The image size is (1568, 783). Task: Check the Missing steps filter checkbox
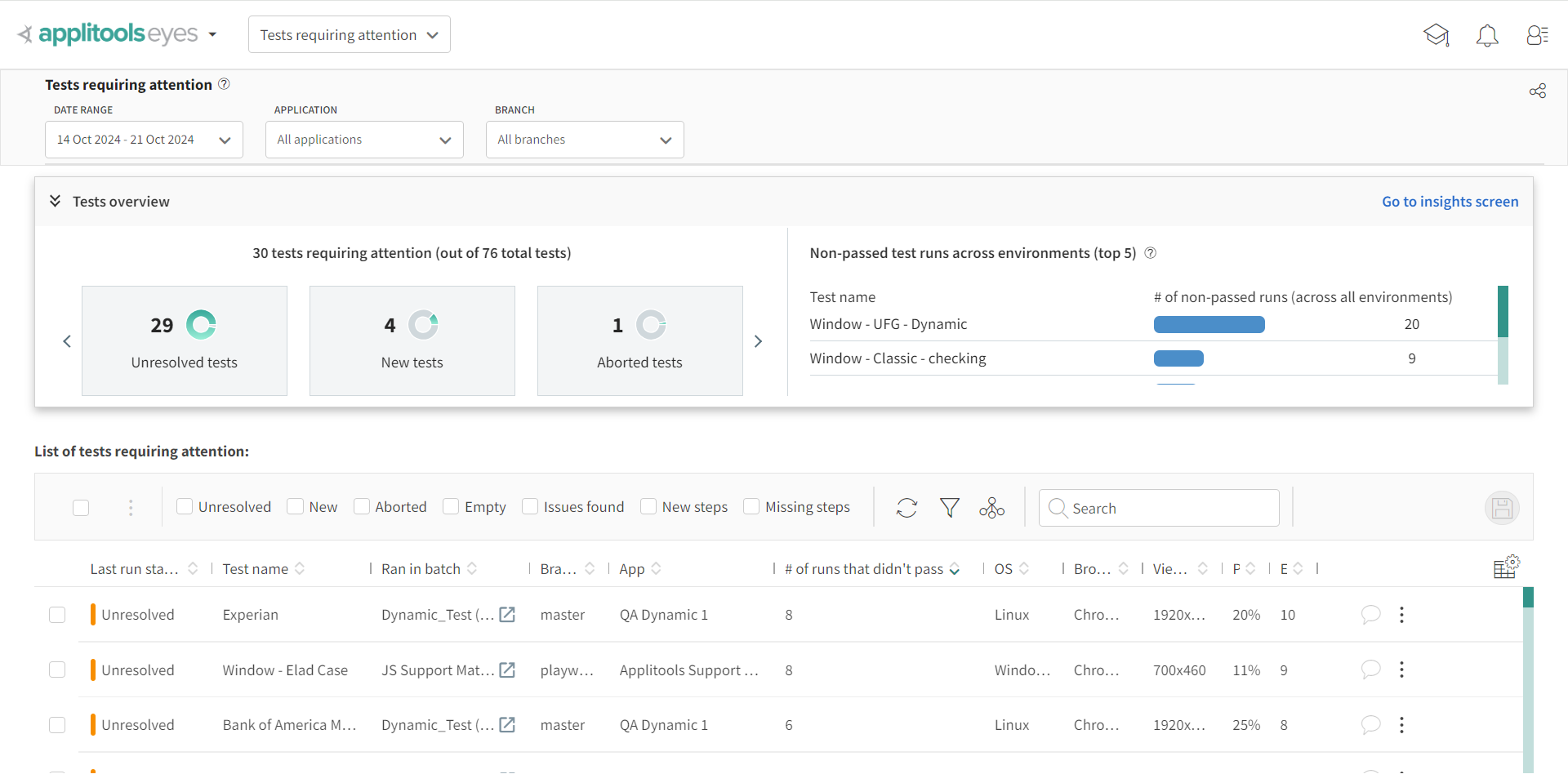click(751, 506)
